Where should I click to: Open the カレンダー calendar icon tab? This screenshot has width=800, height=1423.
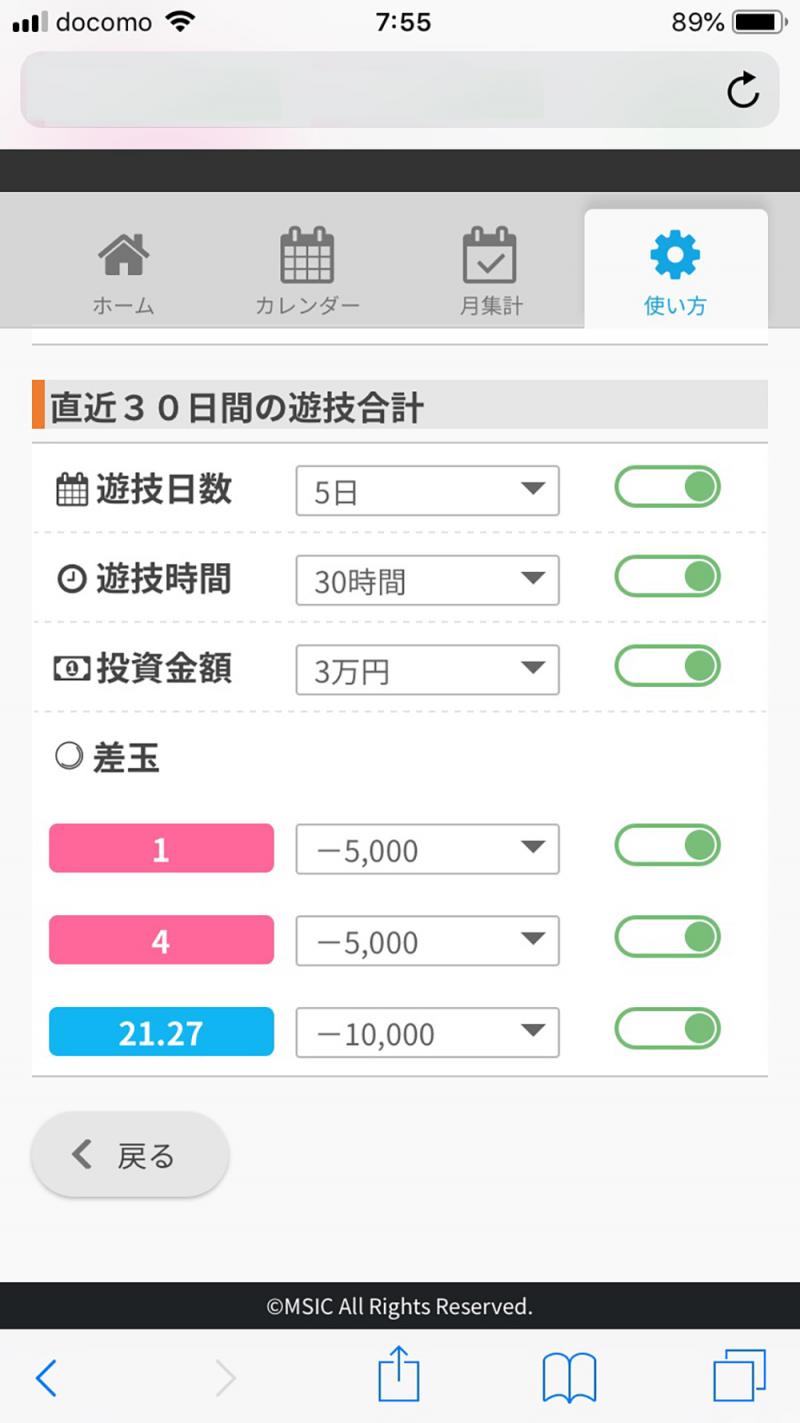pos(306,256)
